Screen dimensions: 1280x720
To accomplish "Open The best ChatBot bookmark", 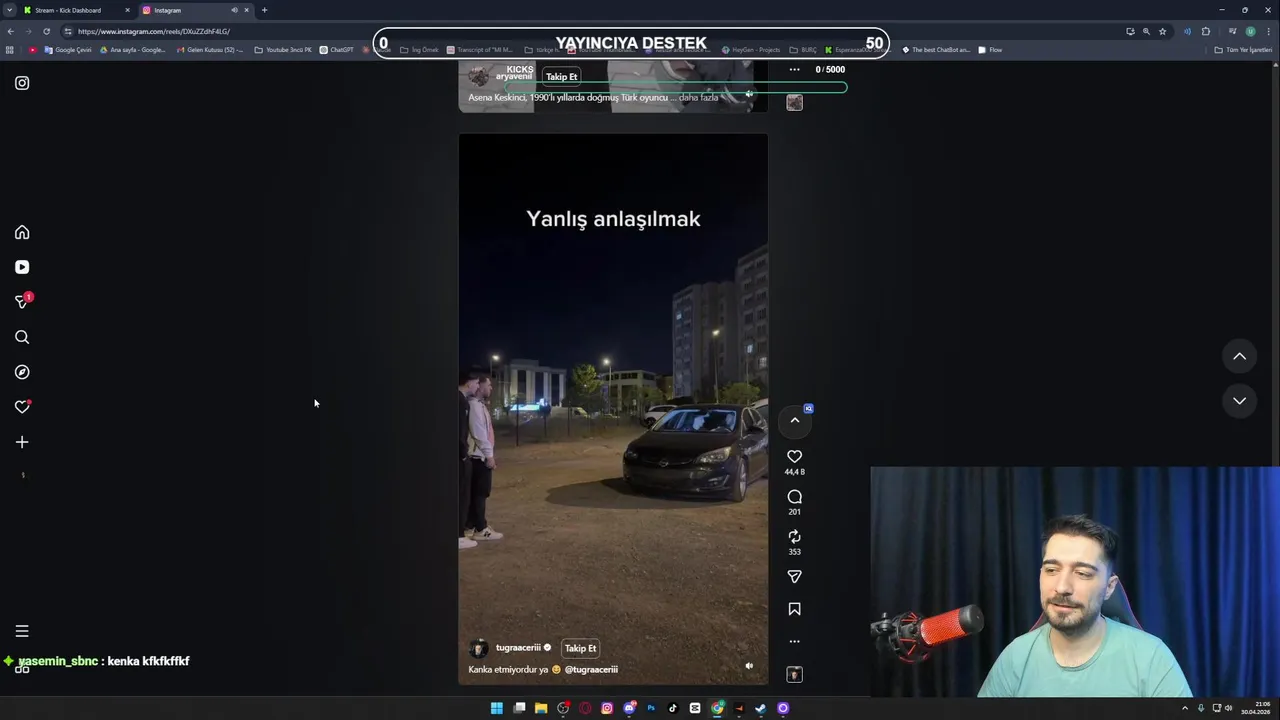I will coord(936,50).
